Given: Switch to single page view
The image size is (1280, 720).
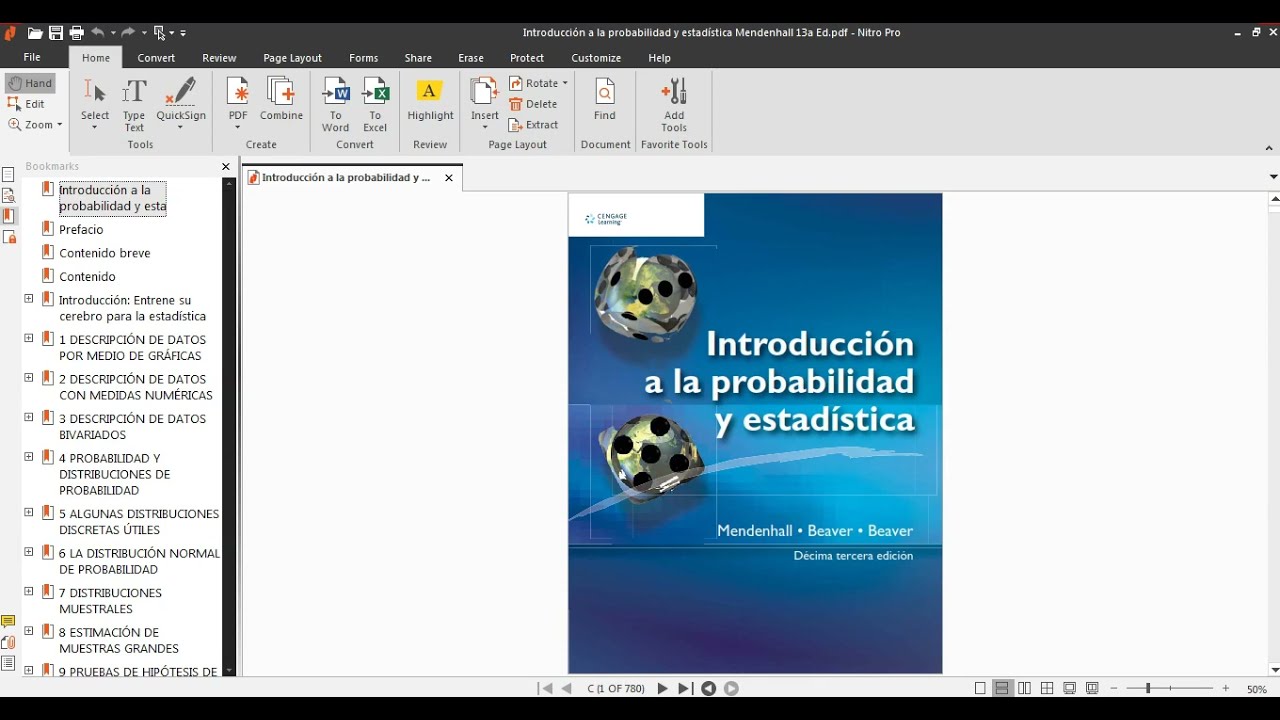Looking at the screenshot, I should coord(980,688).
